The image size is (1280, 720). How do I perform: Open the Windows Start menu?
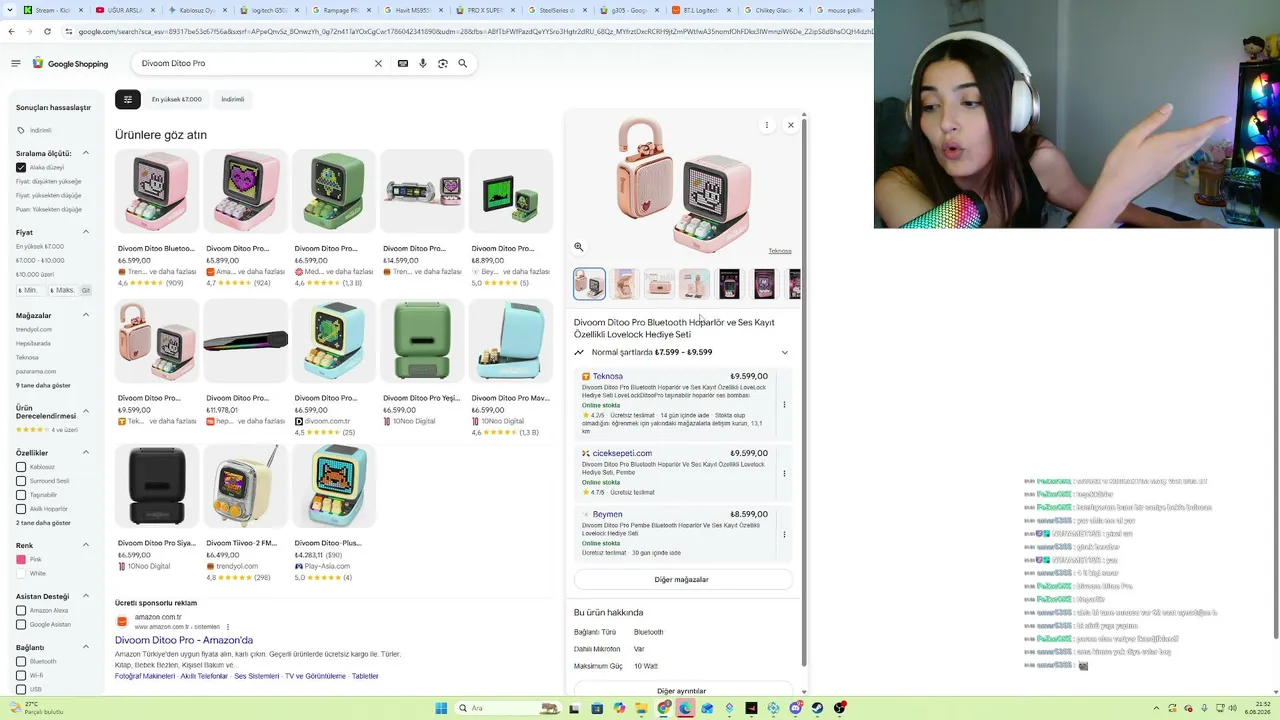pos(441,708)
